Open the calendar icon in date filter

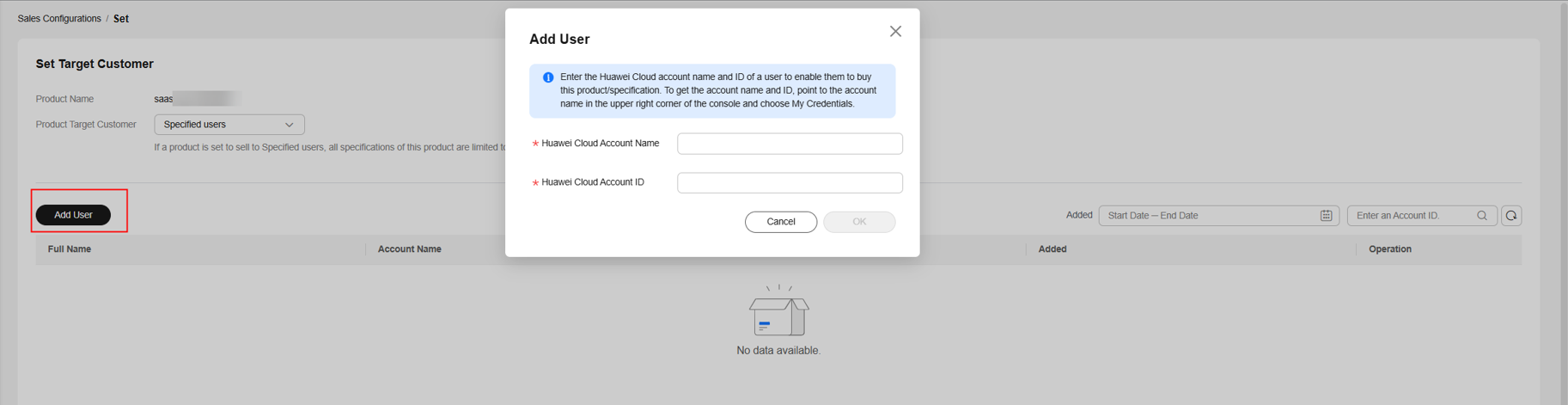(x=1326, y=216)
